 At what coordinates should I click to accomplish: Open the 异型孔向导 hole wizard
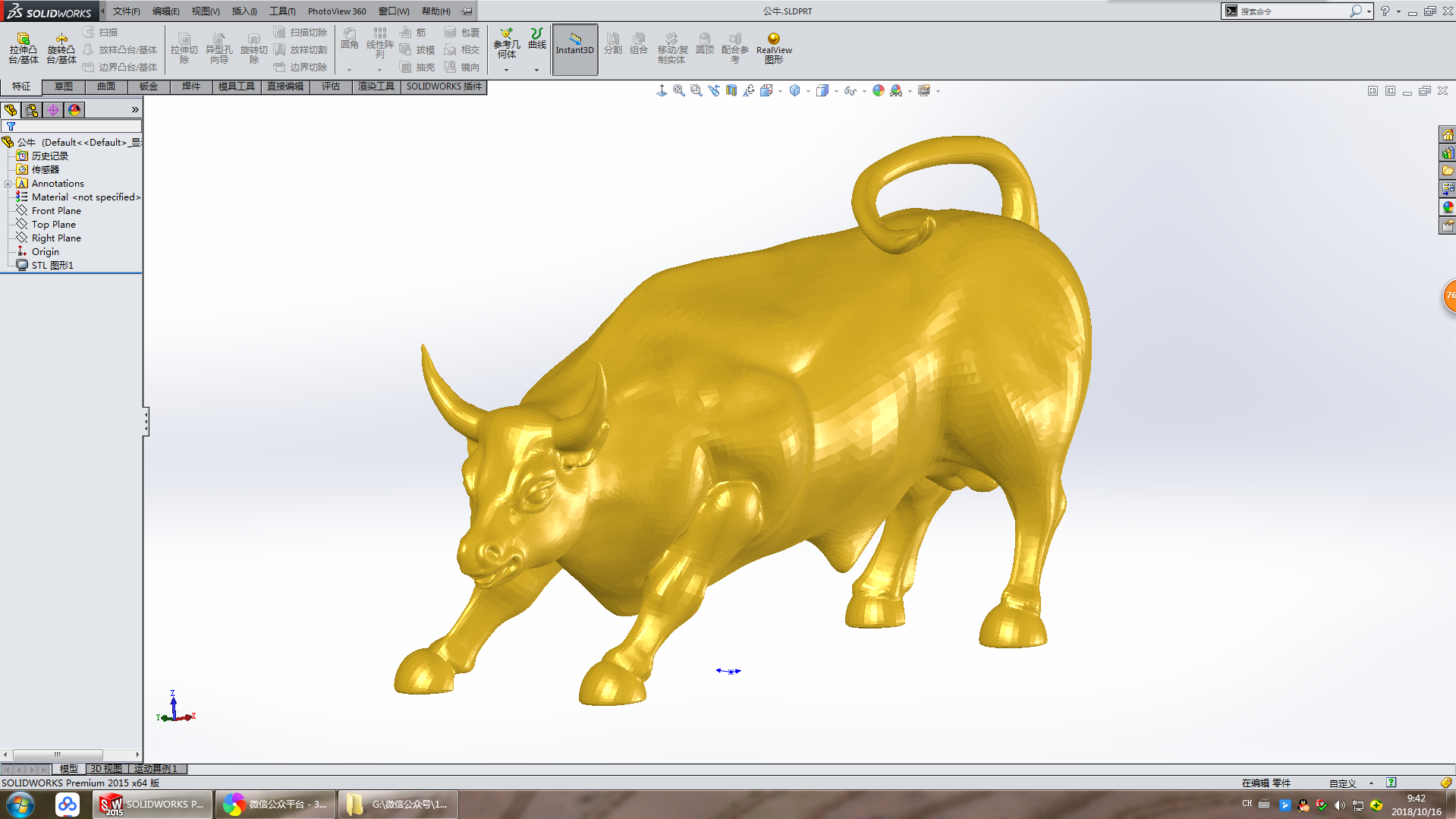point(219,49)
